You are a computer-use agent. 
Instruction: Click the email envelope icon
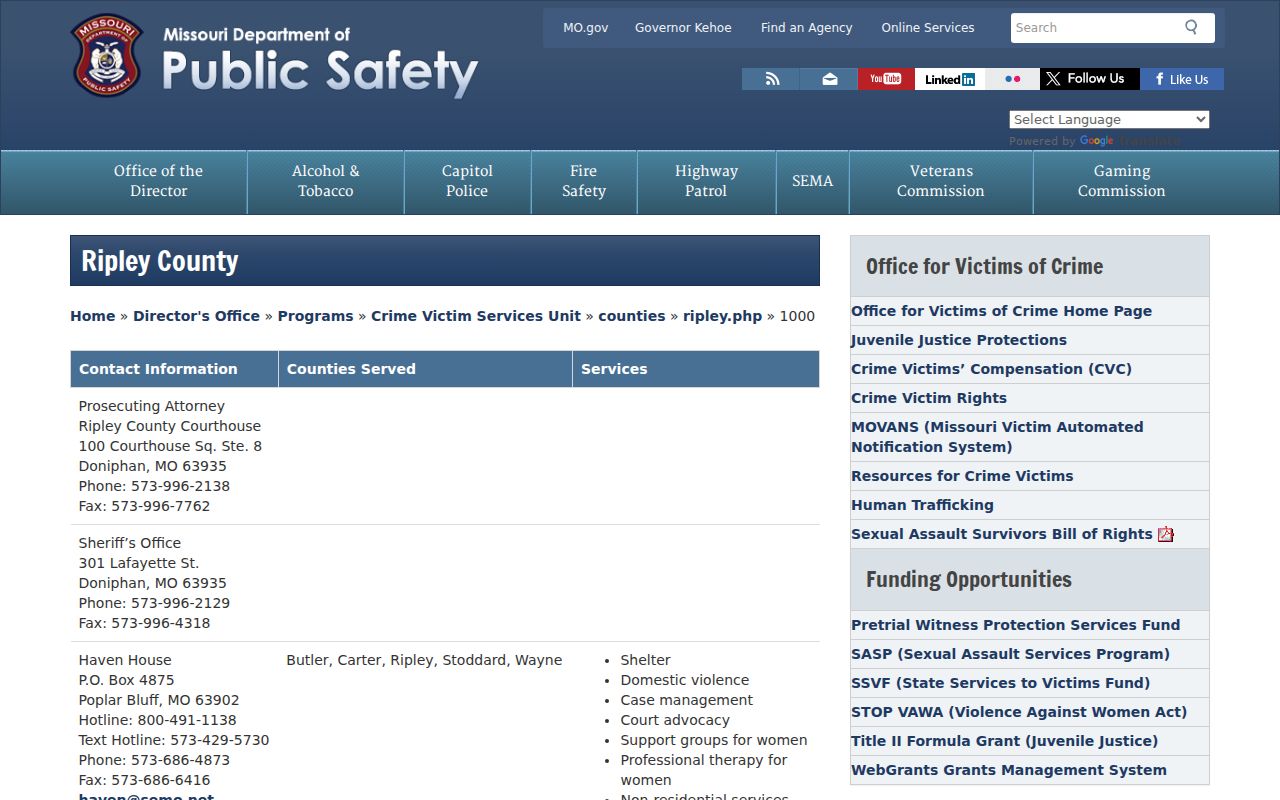(x=829, y=79)
